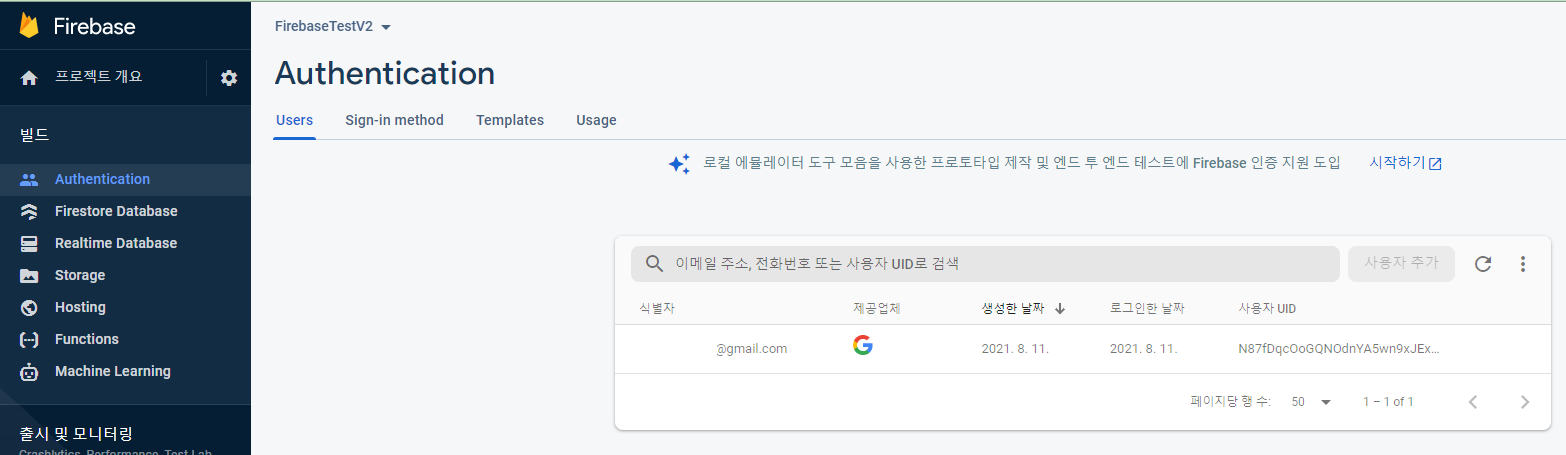Click the Machine Learning robot icon

coord(29,372)
